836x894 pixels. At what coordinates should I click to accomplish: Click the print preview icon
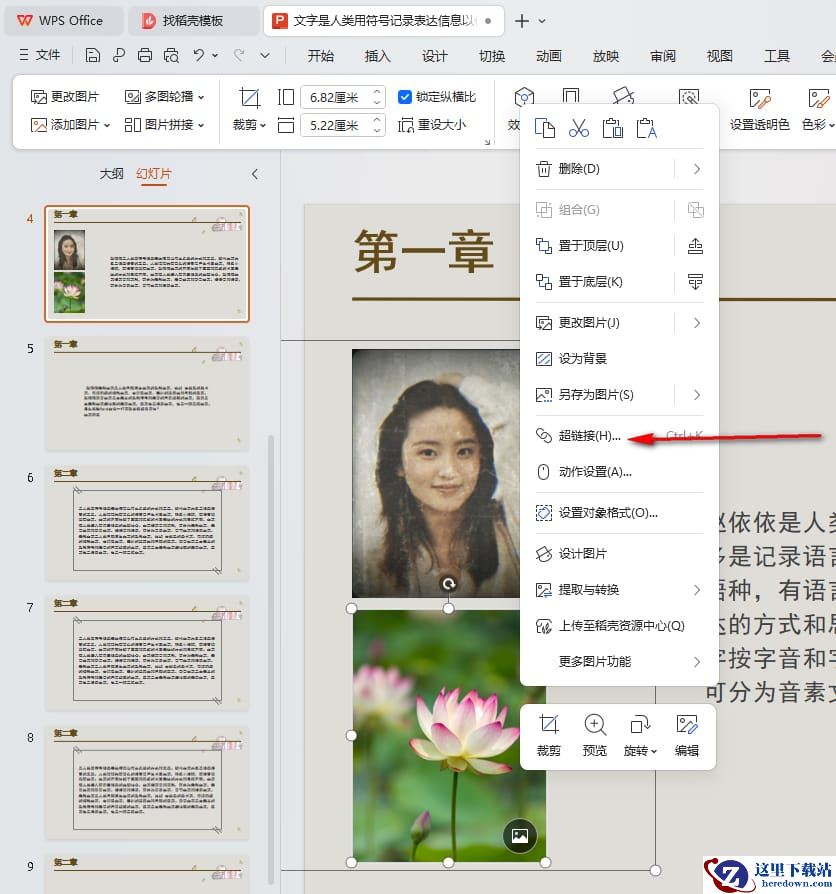(171, 55)
